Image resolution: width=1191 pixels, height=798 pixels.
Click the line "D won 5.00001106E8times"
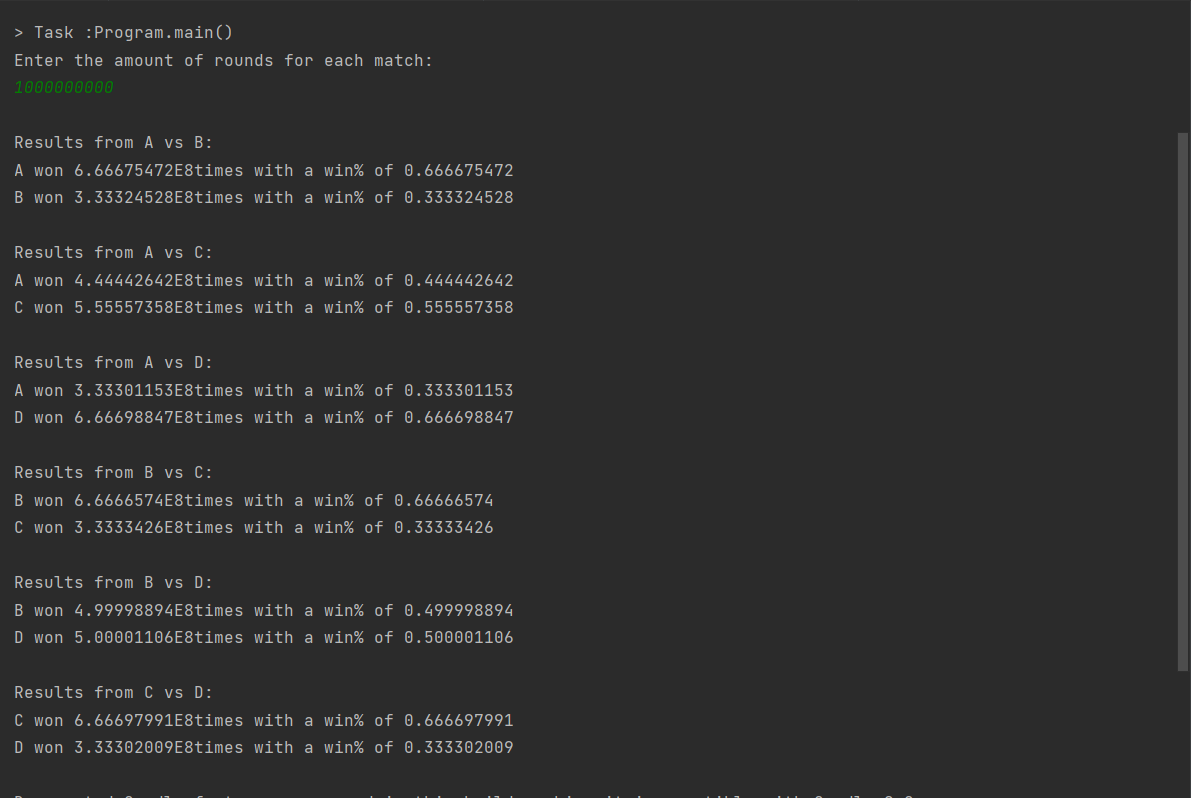coord(263,638)
